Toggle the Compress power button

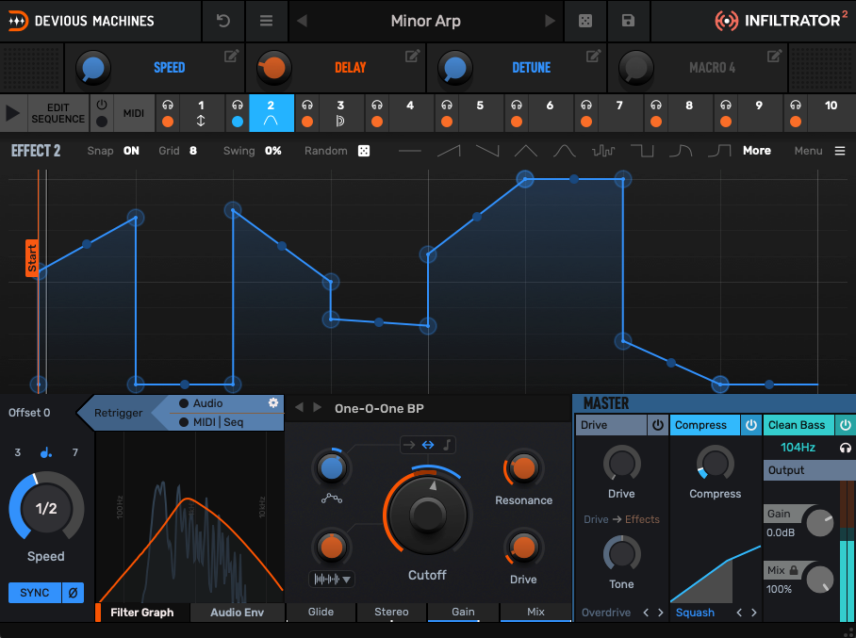click(751, 425)
